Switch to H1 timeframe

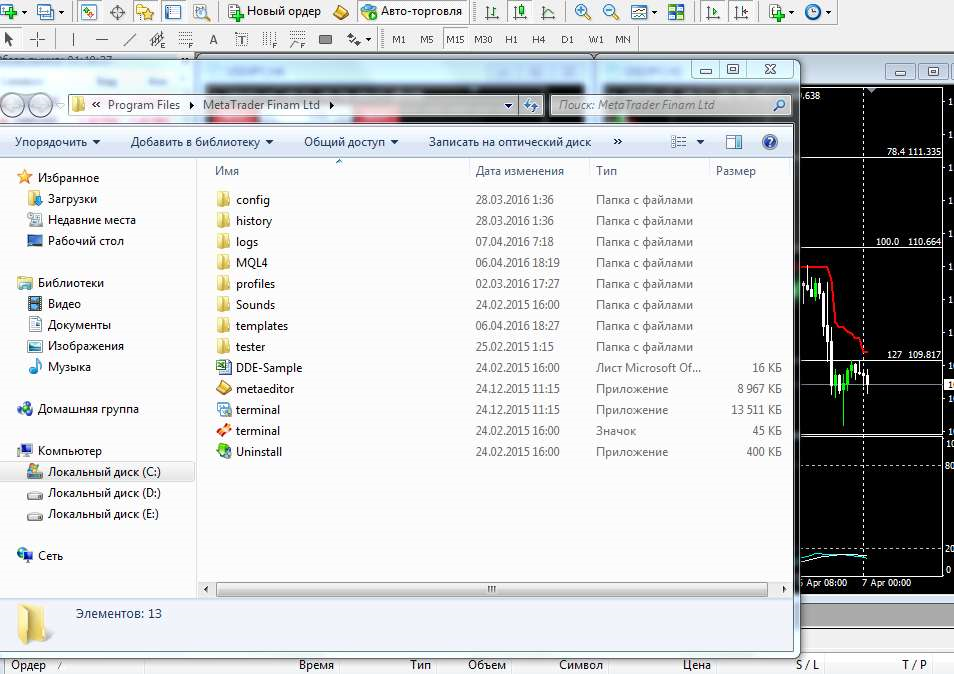[x=511, y=40]
